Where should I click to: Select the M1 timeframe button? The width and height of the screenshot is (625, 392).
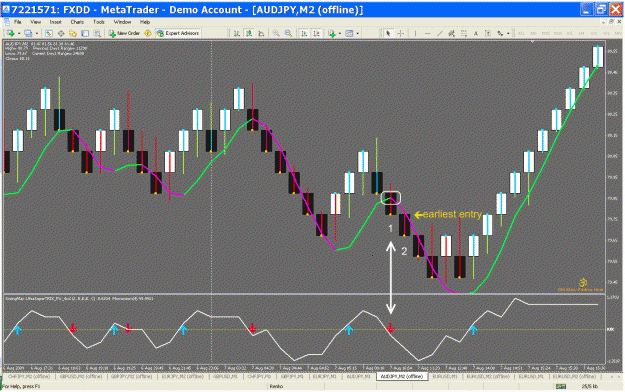click(521, 33)
